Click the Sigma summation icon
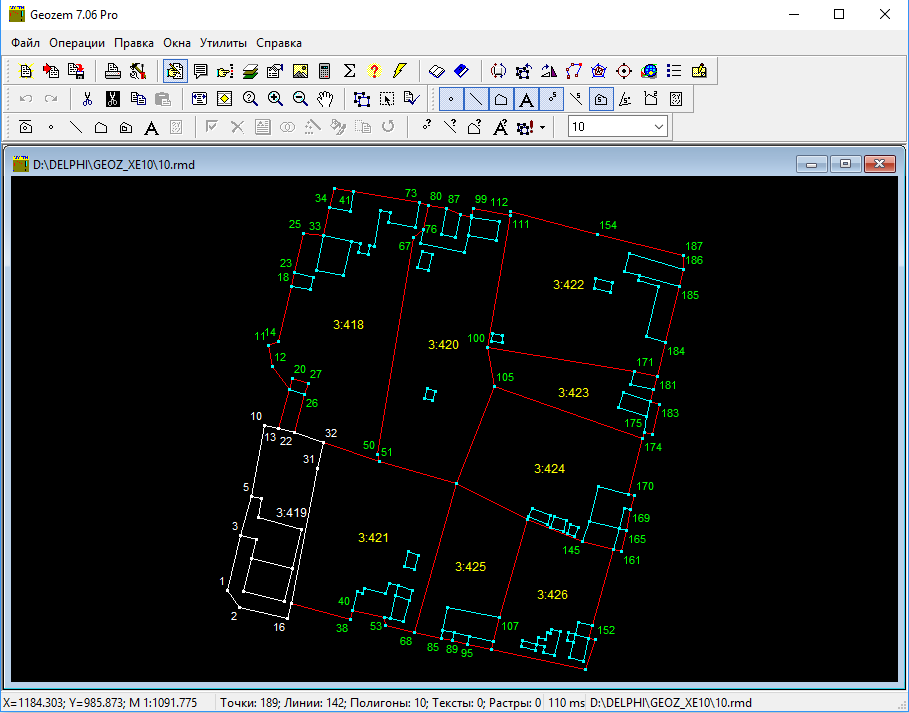Viewport: 909px width, 713px height. point(350,71)
